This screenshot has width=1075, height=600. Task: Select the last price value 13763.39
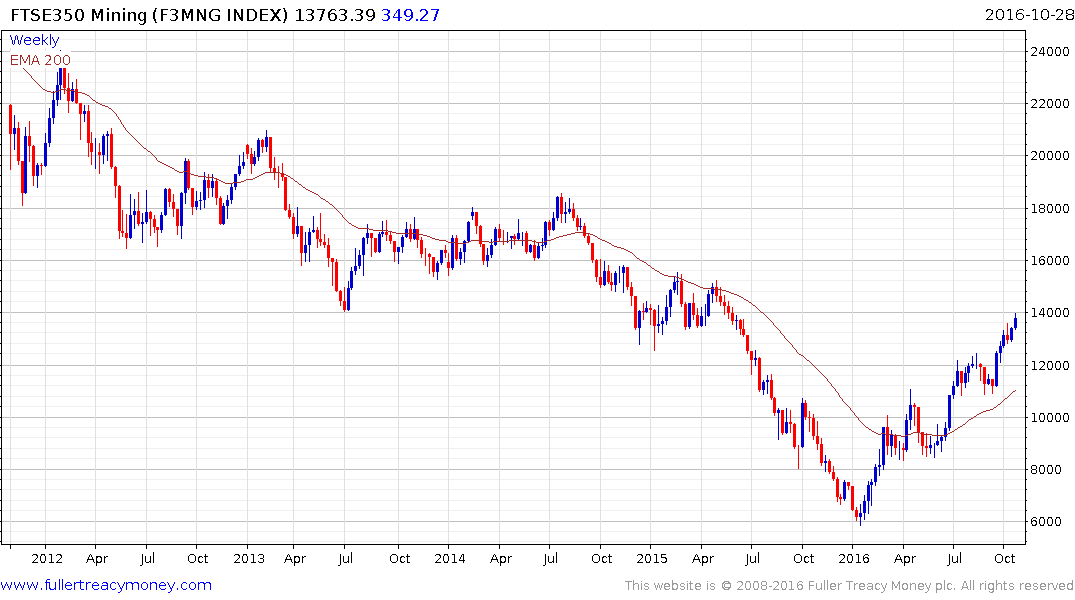(x=335, y=14)
